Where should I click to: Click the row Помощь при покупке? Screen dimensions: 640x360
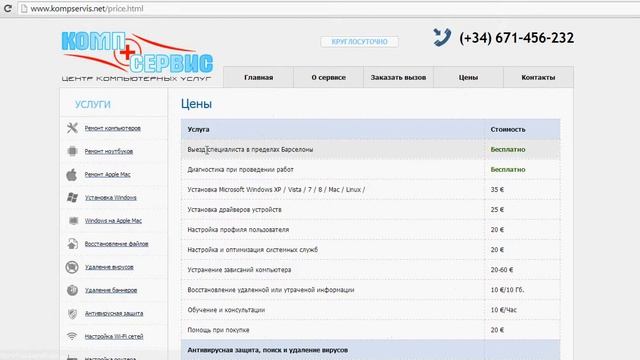[371, 330]
